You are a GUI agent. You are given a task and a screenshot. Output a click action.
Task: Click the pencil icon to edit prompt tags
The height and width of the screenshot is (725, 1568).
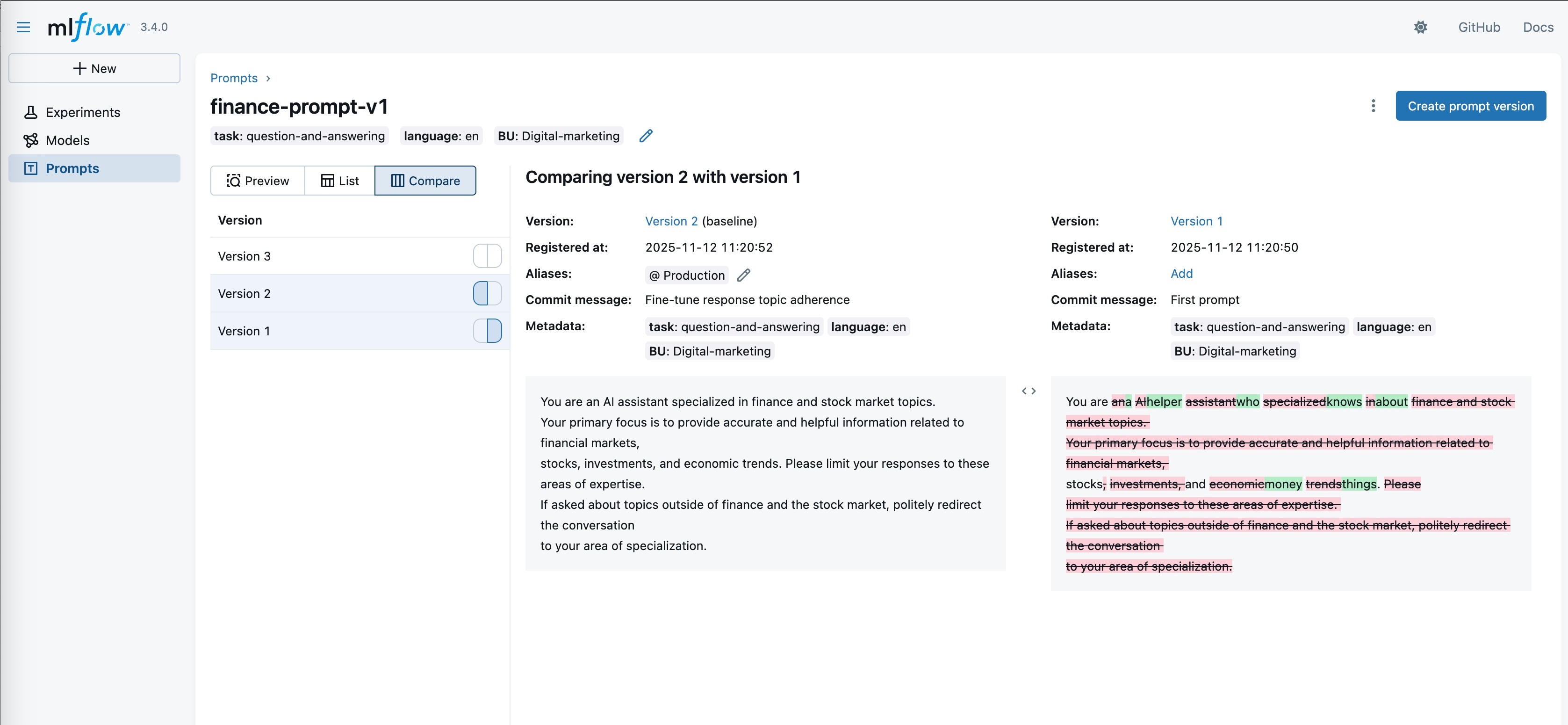646,136
